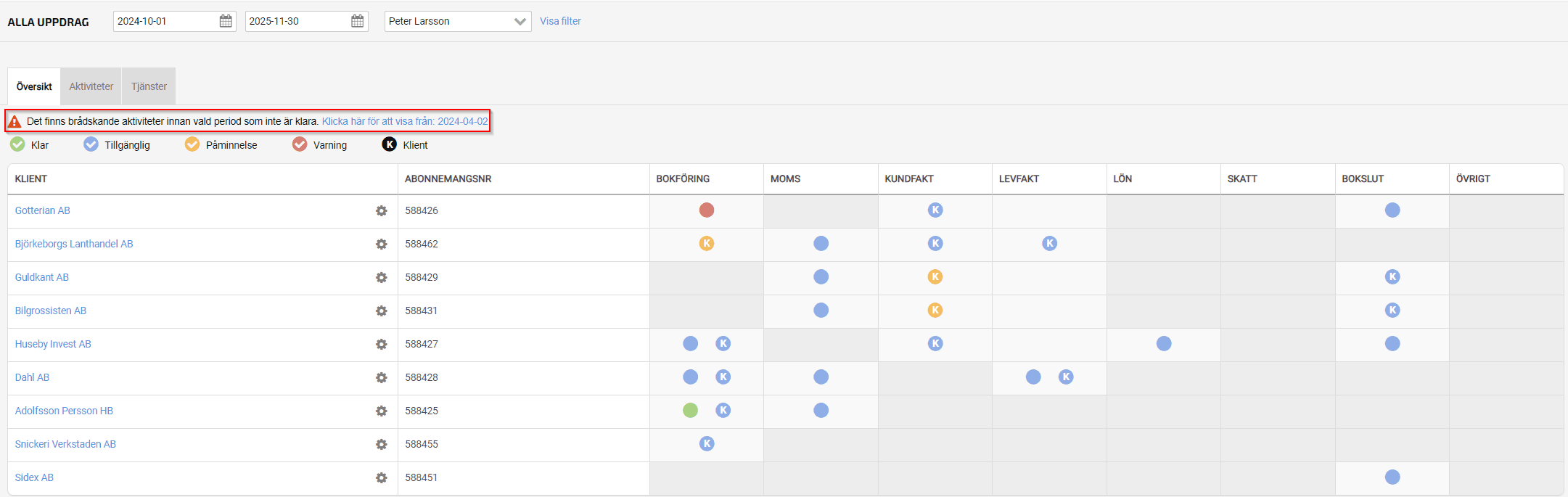Click blue dot in Huseby Invest Lön
Viewport: 1568px width, 497px height.
[1164, 343]
